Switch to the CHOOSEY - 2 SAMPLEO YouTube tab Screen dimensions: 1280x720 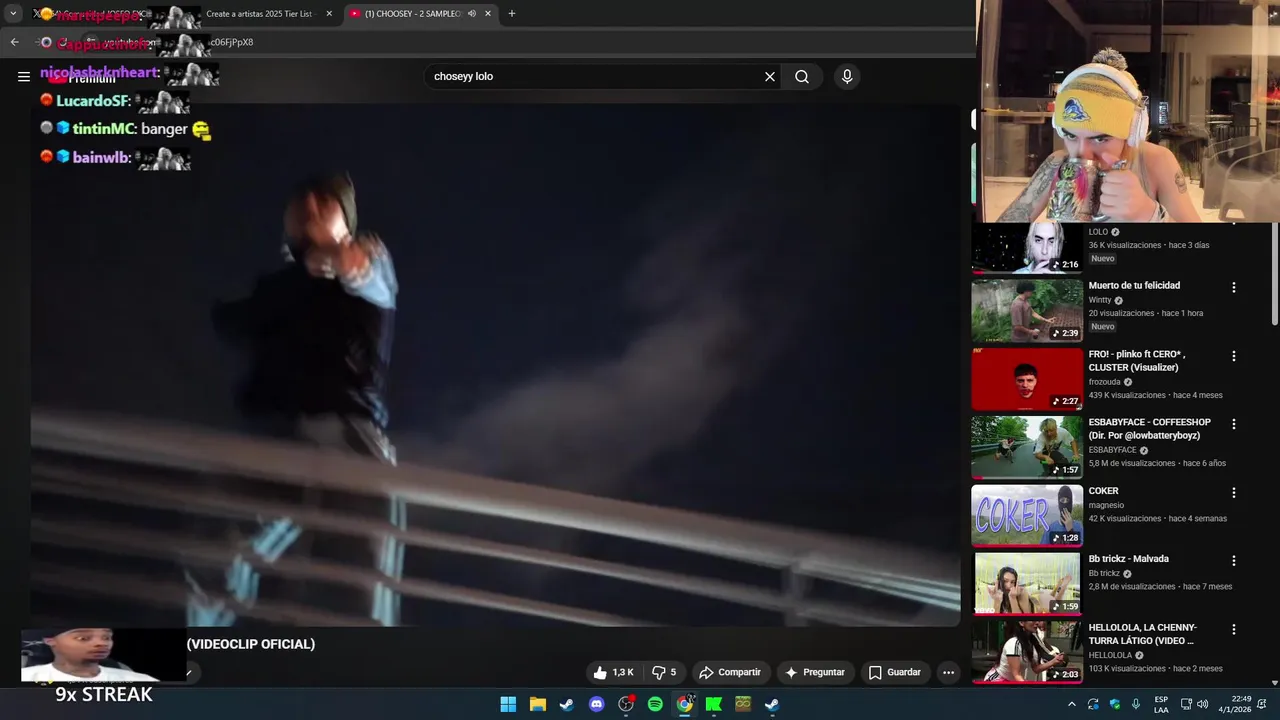click(x=412, y=14)
